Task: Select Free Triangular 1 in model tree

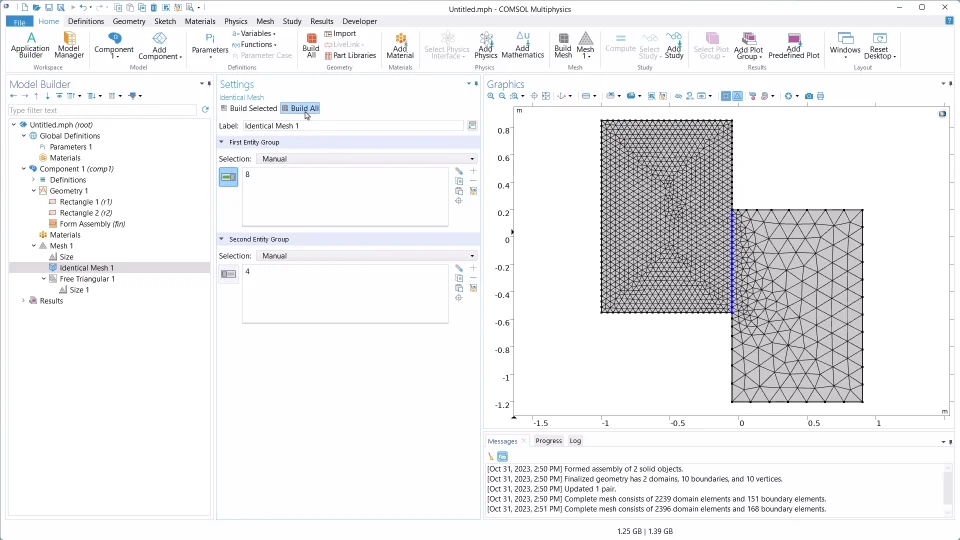Action: click(x=87, y=279)
